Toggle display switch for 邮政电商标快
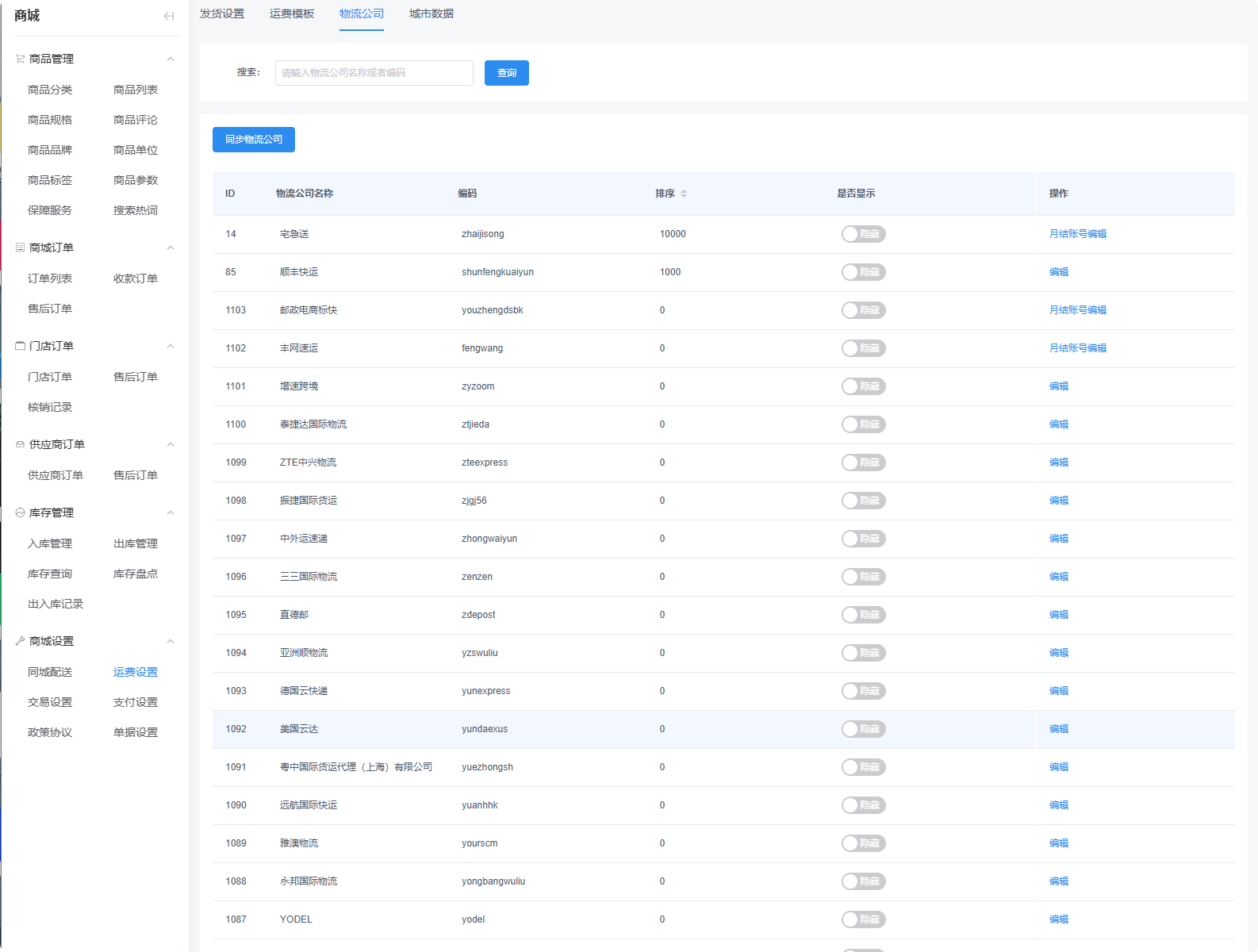Image resolution: width=1258 pixels, height=952 pixels. 863,310
